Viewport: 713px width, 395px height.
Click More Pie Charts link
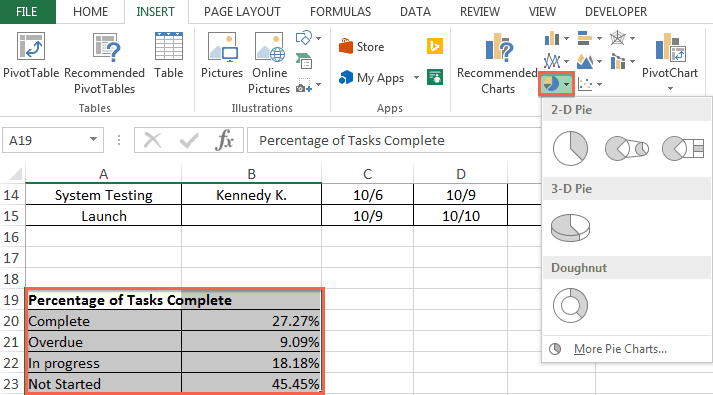(620, 349)
